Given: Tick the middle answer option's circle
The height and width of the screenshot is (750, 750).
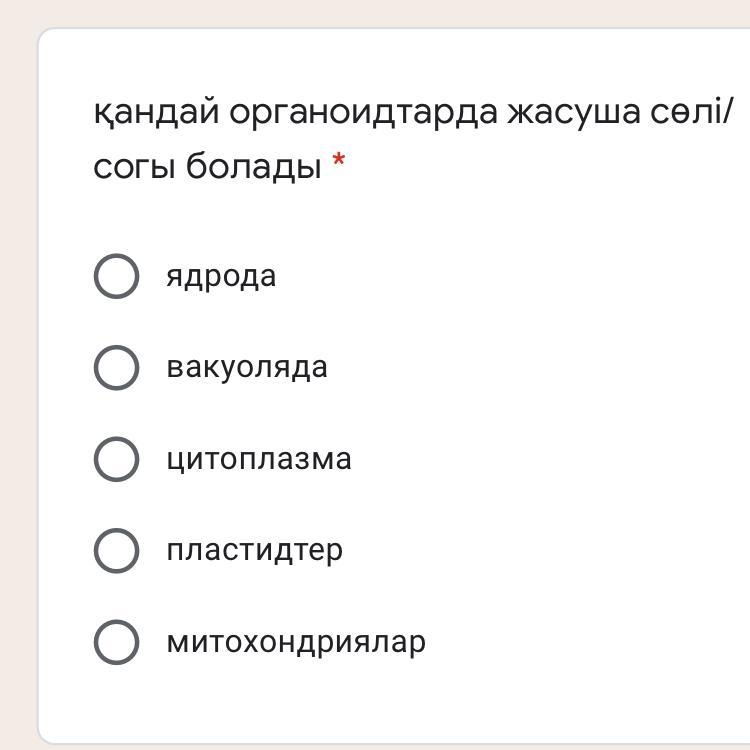Looking at the screenshot, I should click(116, 459).
